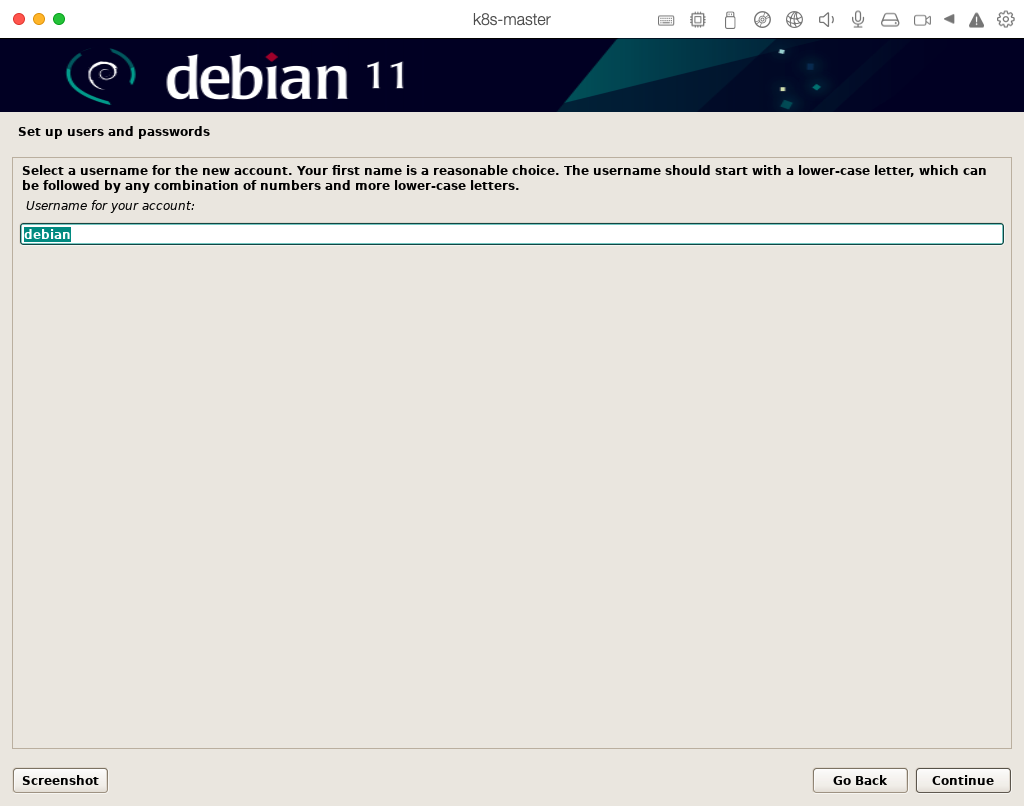This screenshot has height=806, width=1024.
Task: Click the network globe icon
Action: click(794, 20)
